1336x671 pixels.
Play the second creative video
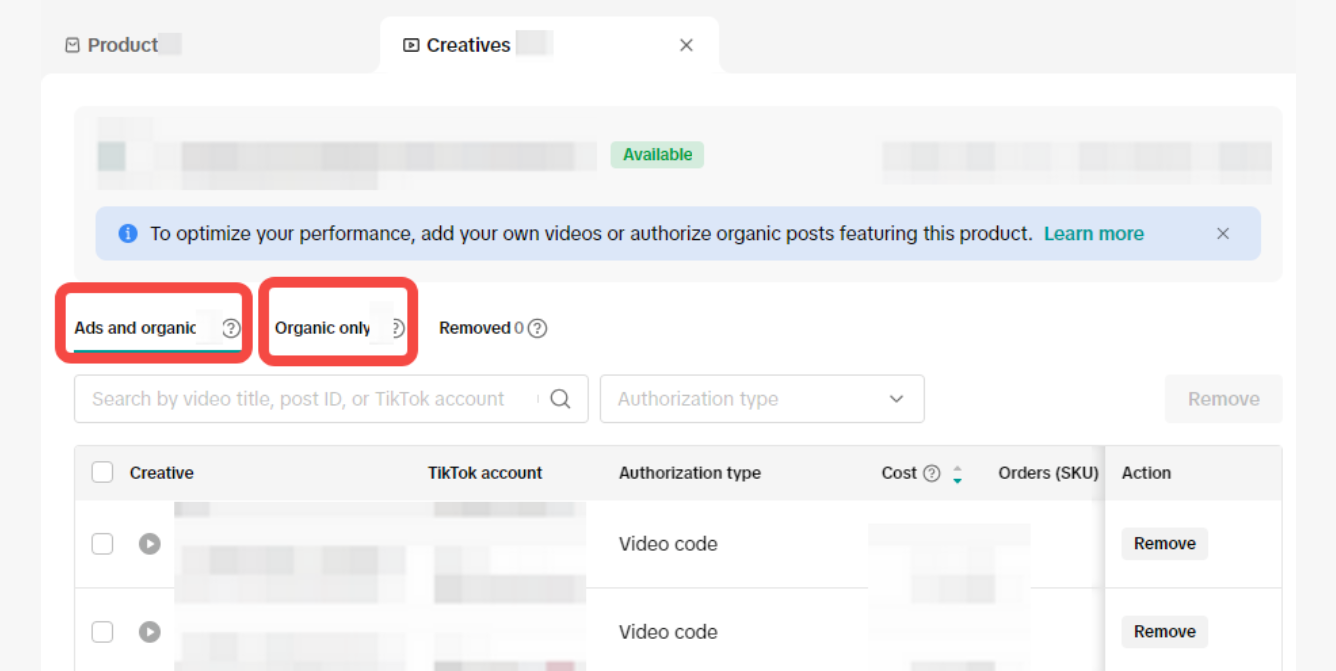149,632
